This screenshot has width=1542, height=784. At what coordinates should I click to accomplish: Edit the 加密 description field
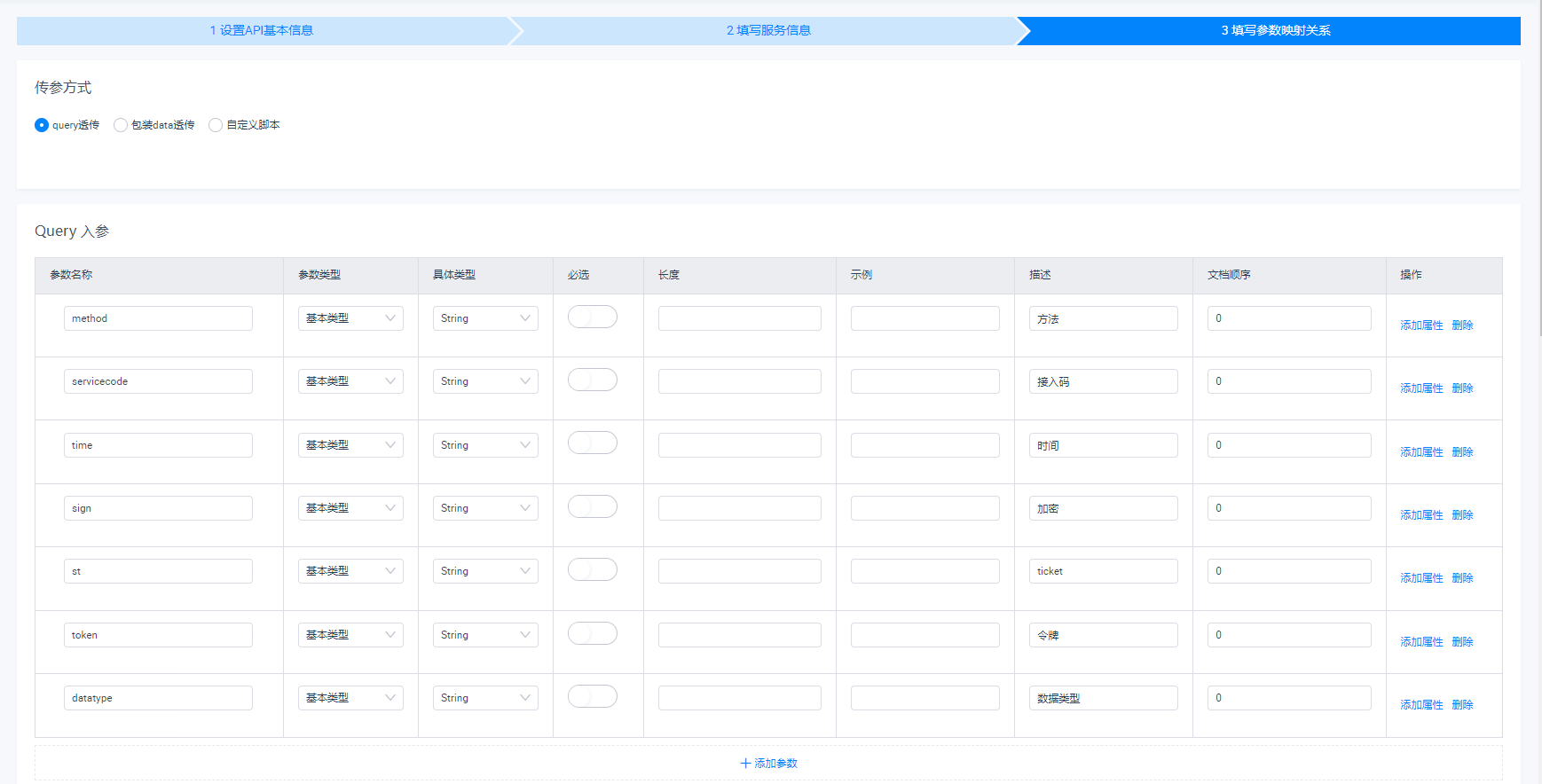click(1104, 508)
